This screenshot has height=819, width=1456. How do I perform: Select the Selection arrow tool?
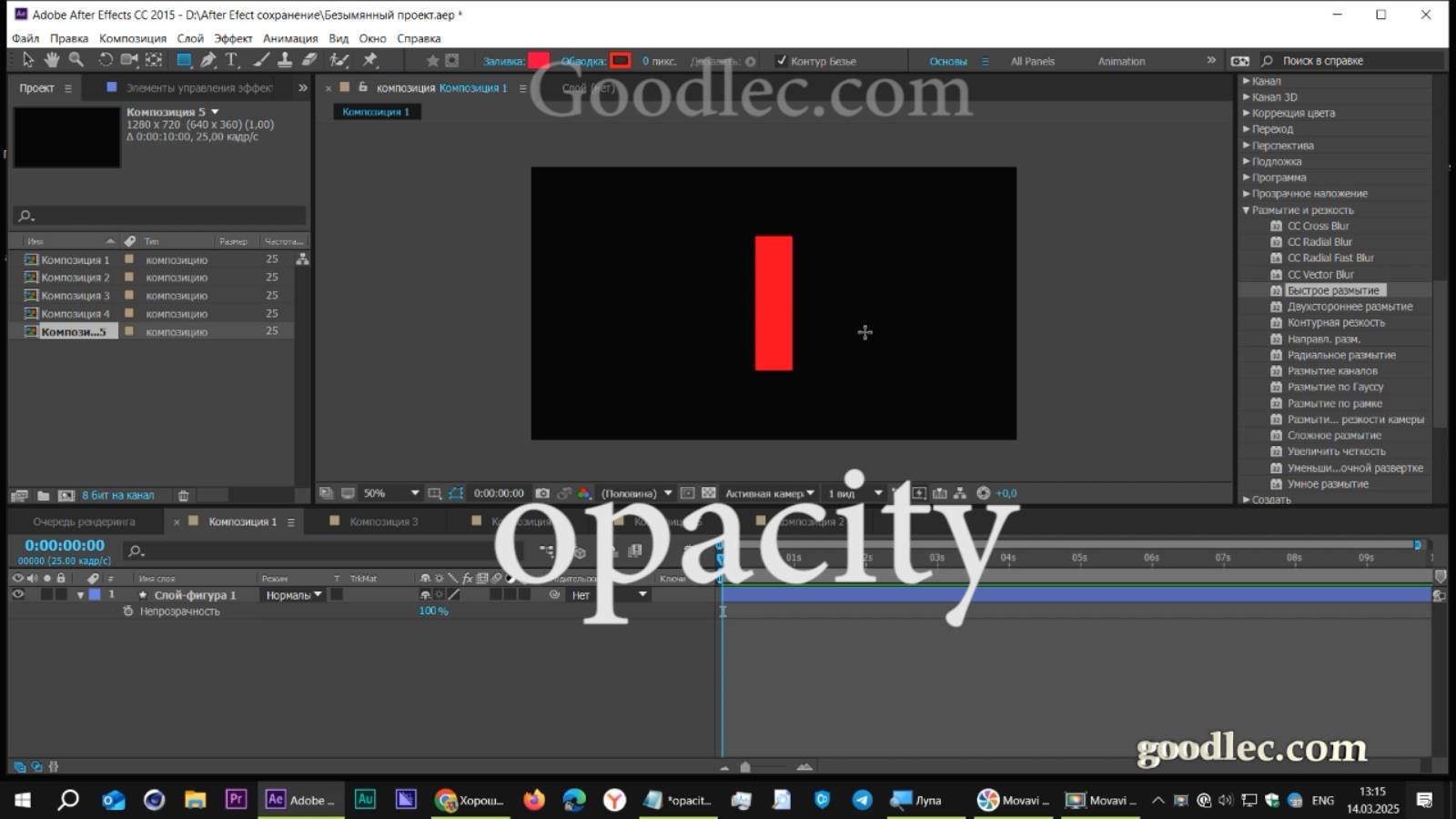tap(28, 60)
